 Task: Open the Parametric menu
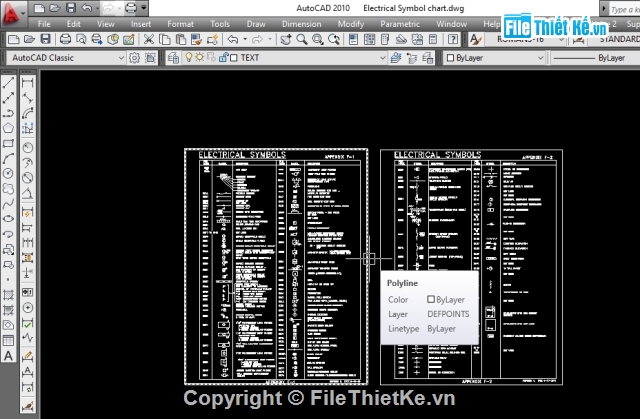coord(400,24)
